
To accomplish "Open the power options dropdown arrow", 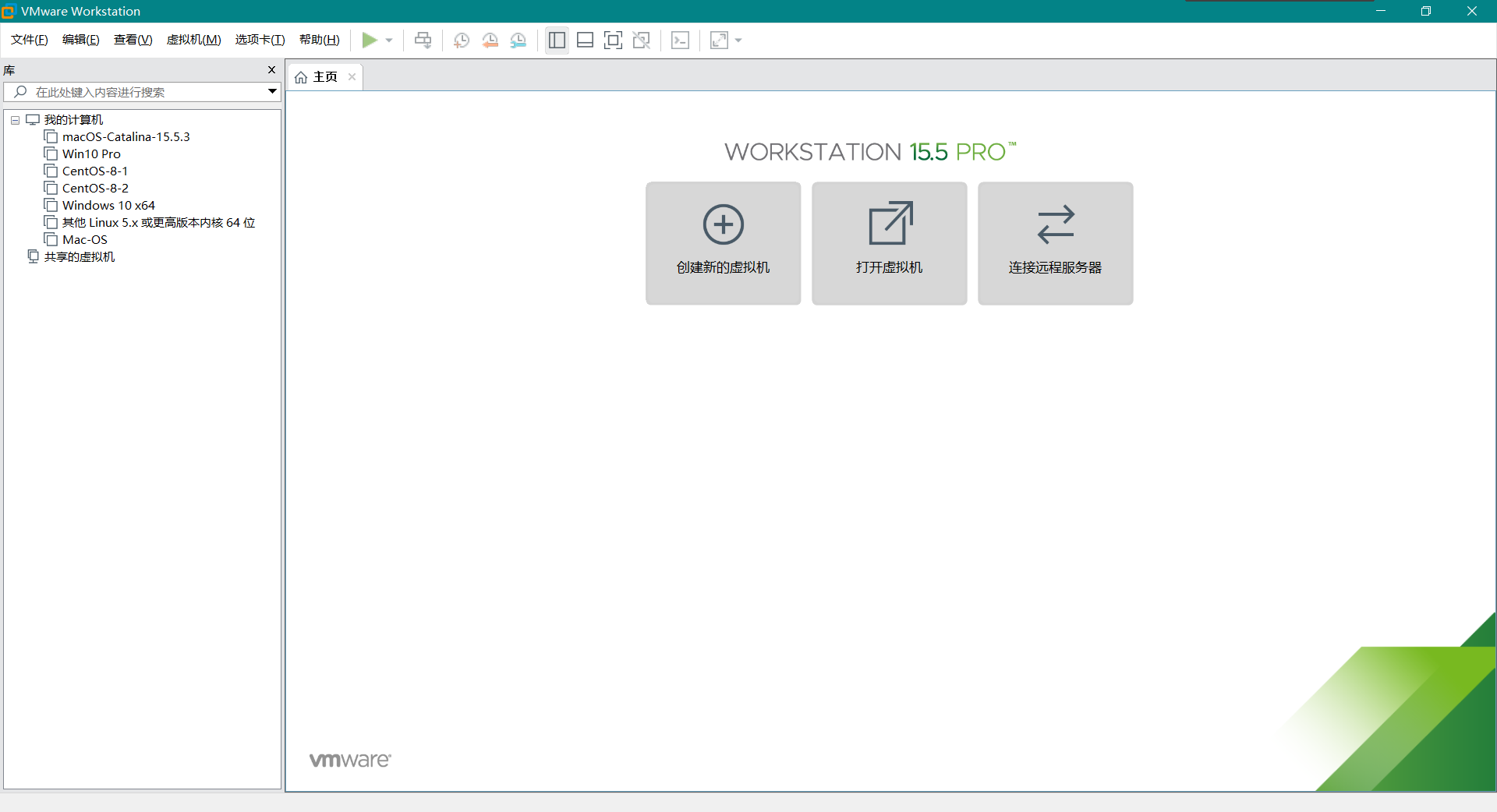I will point(389,41).
